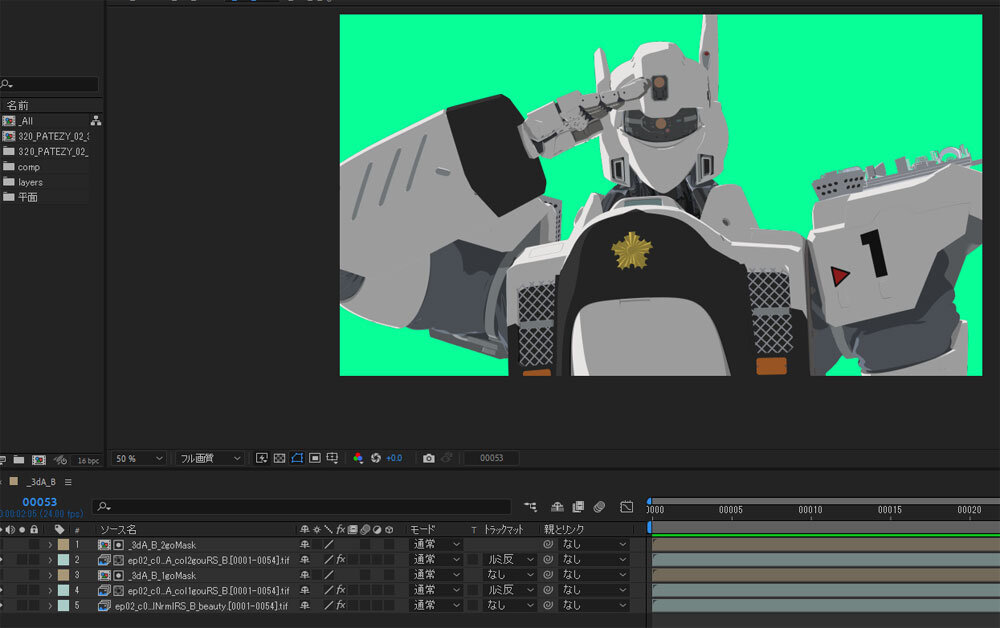Click the lock column header icon
Image resolution: width=1000 pixels, height=628 pixels.
pyautogui.click(x=34, y=529)
